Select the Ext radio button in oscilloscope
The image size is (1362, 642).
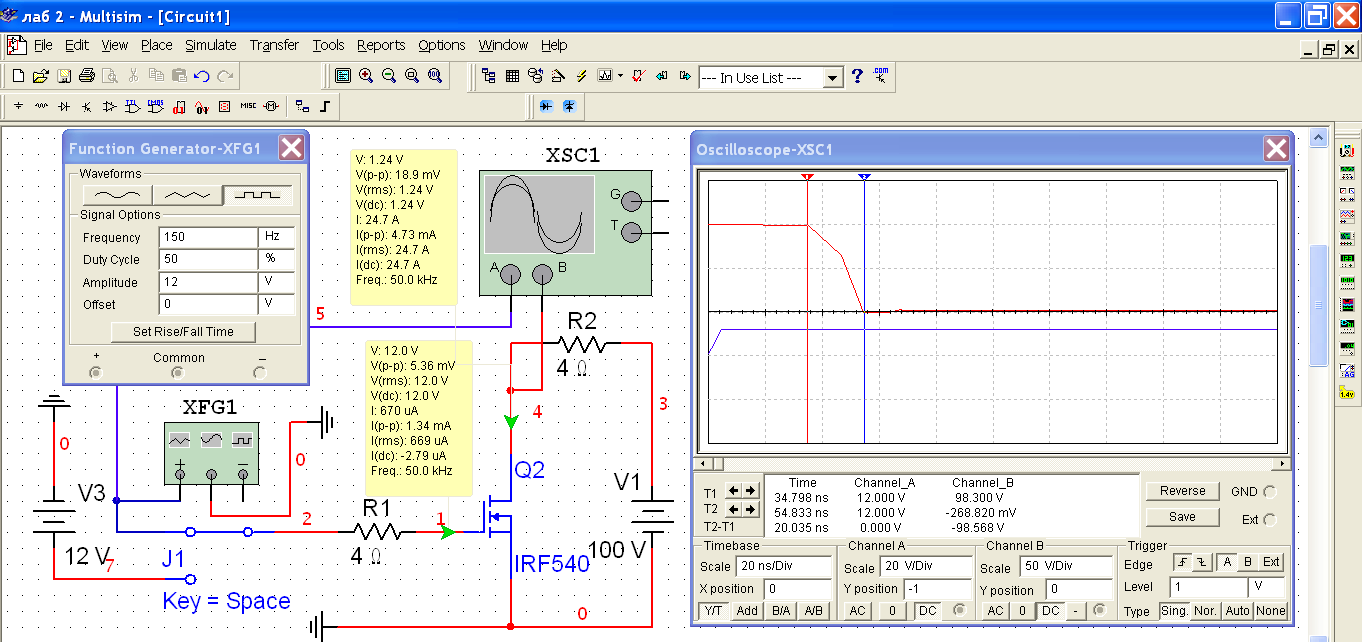tap(1270, 519)
